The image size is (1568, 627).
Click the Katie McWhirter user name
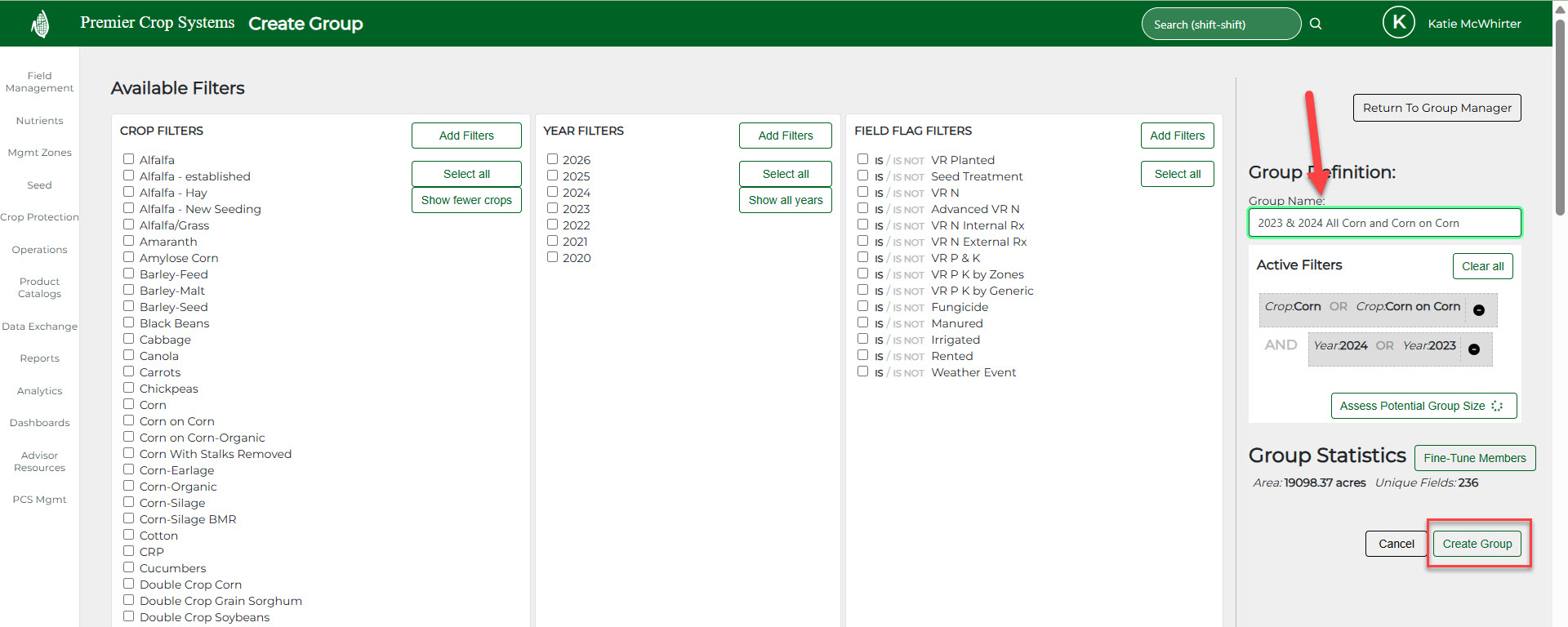[x=1474, y=24]
